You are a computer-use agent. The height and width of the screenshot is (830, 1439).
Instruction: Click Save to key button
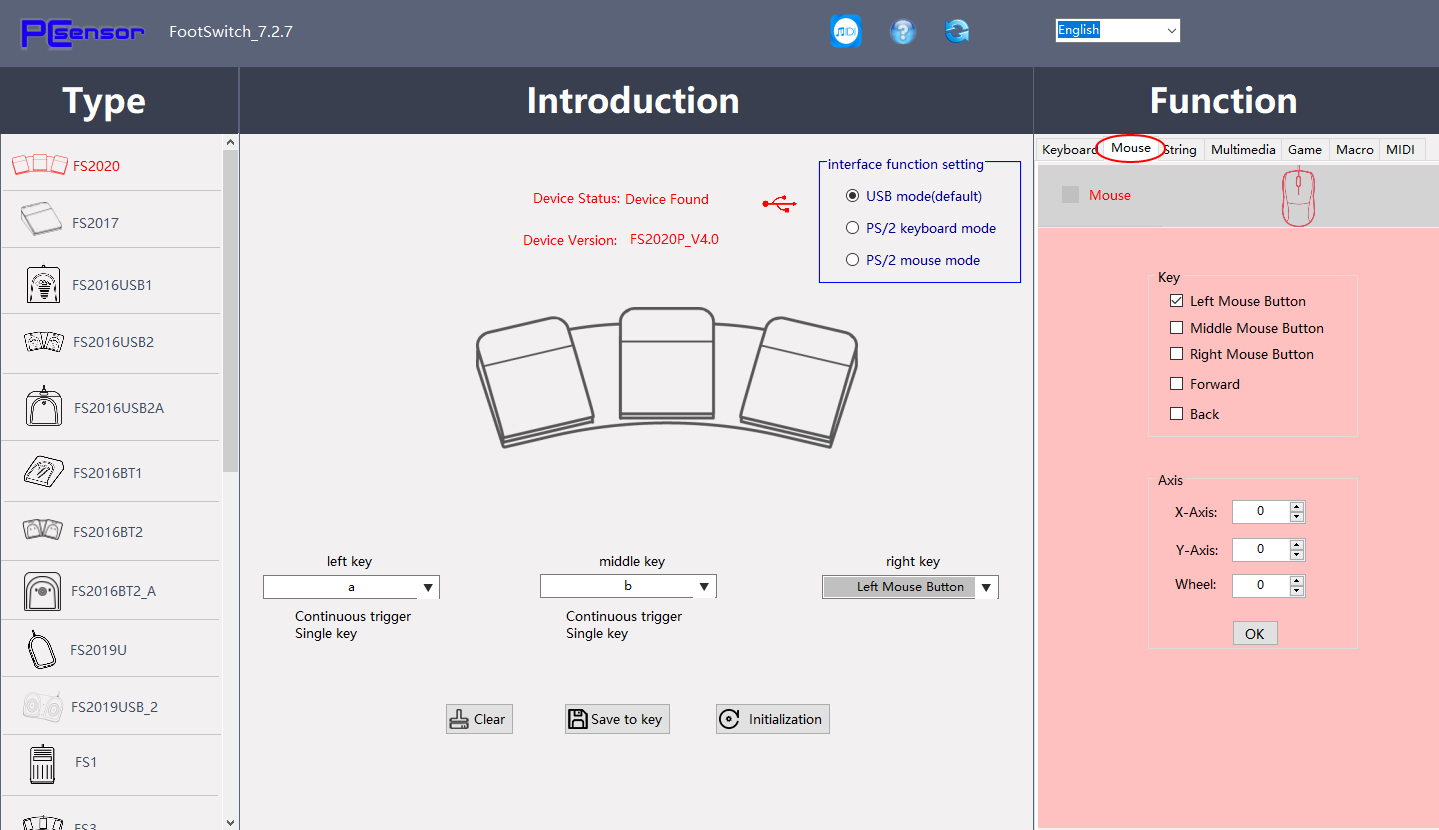coord(617,719)
